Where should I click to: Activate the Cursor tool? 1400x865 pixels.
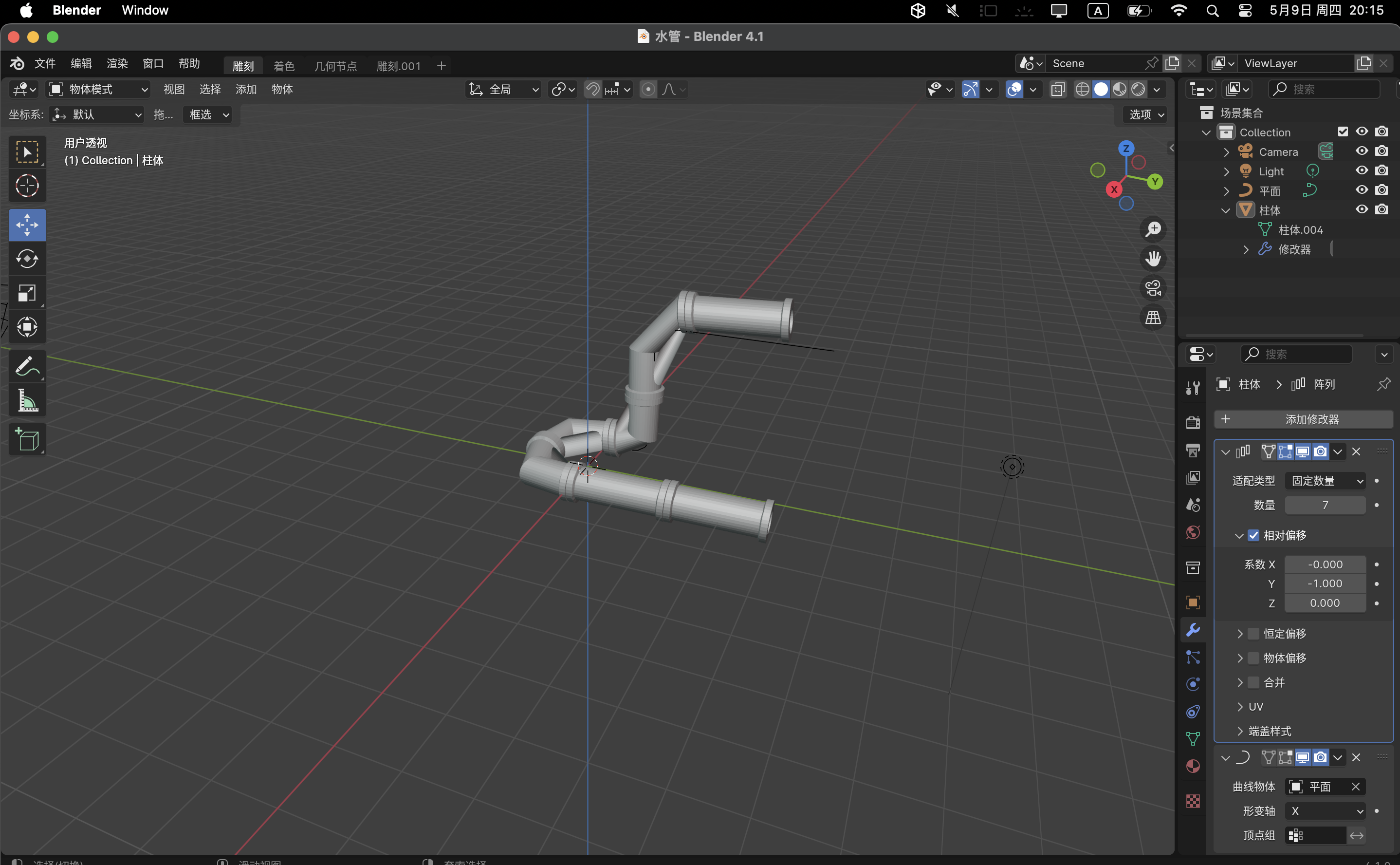(27, 186)
